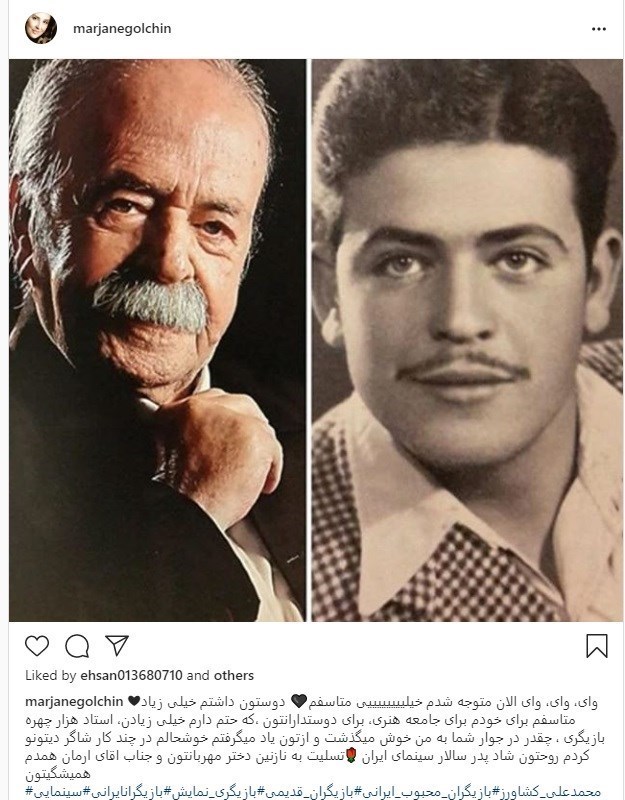
Task: Open the #سینمایی hashtag
Action: click(x=54, y=793)
